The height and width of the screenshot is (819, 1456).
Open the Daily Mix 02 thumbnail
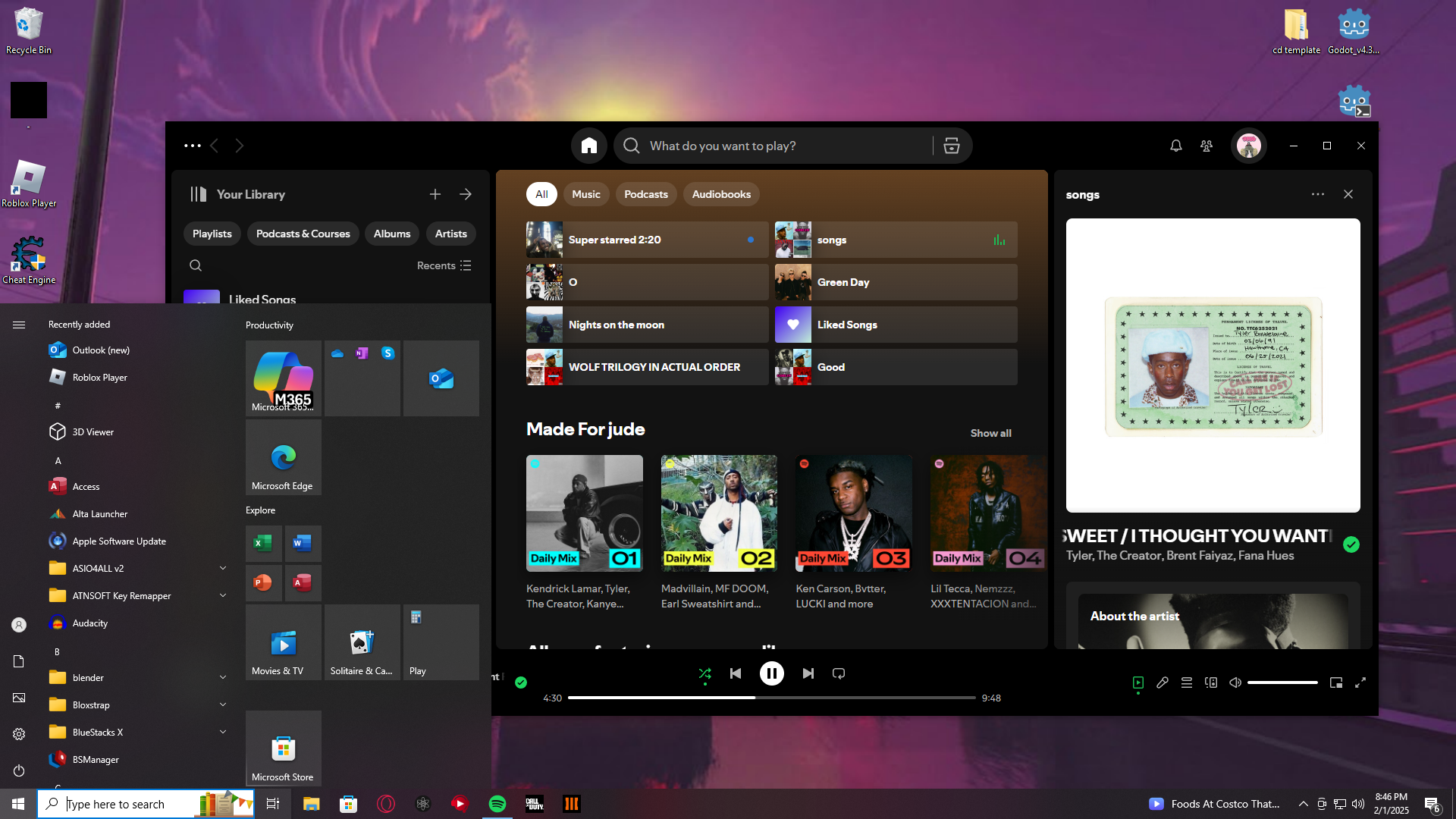click(x=719, y=513)
